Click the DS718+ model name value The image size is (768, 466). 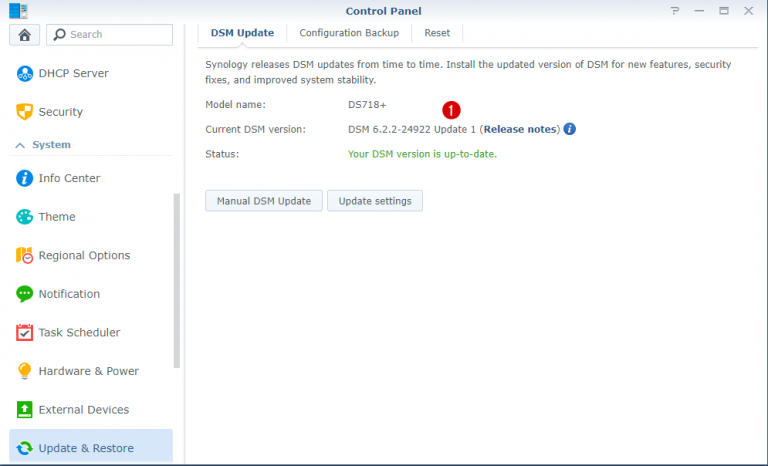pos(367,105)
